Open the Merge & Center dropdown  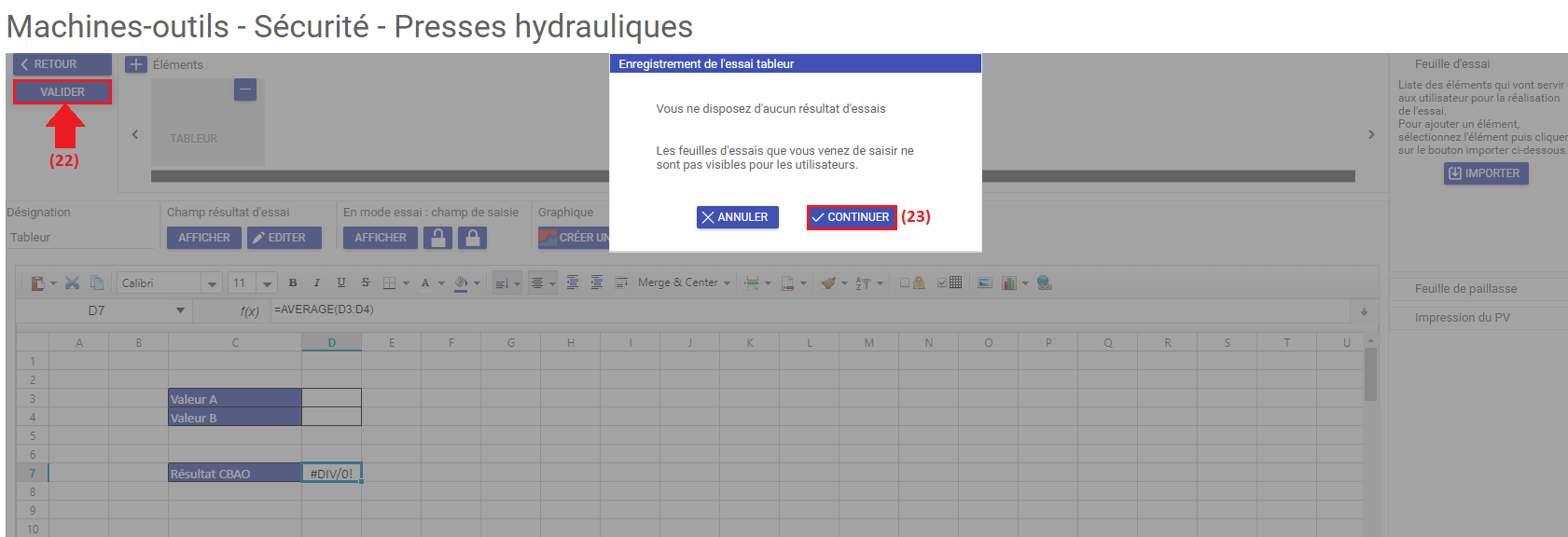point(727,283)
